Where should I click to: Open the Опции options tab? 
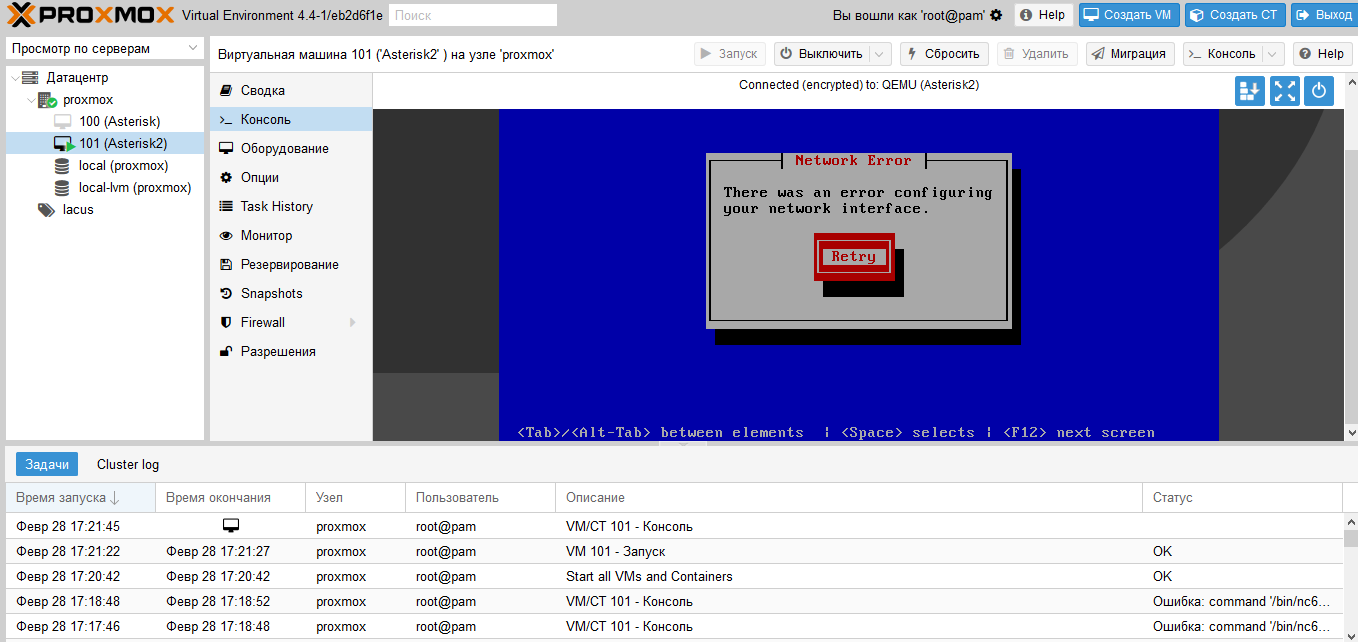pyautogui.click(x=290, y=177)
